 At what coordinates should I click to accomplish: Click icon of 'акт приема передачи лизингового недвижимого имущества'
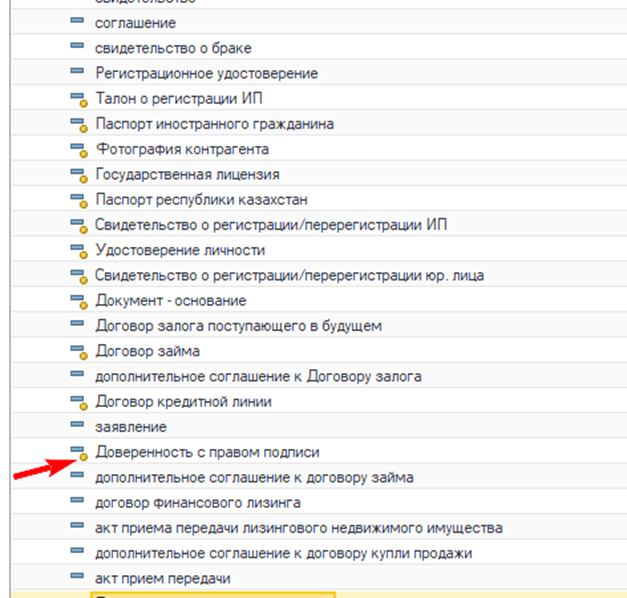(77, 525)
